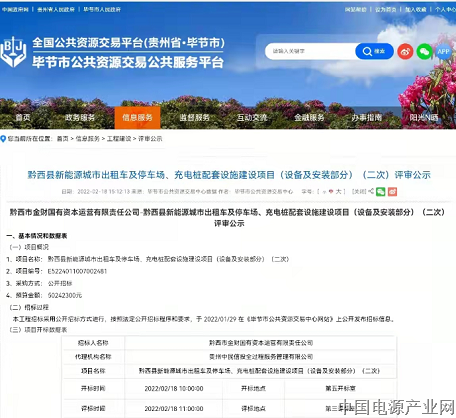
Task: Click the date 2022-02-18 15:12:13 text
Action: click(x=104, y=192)
